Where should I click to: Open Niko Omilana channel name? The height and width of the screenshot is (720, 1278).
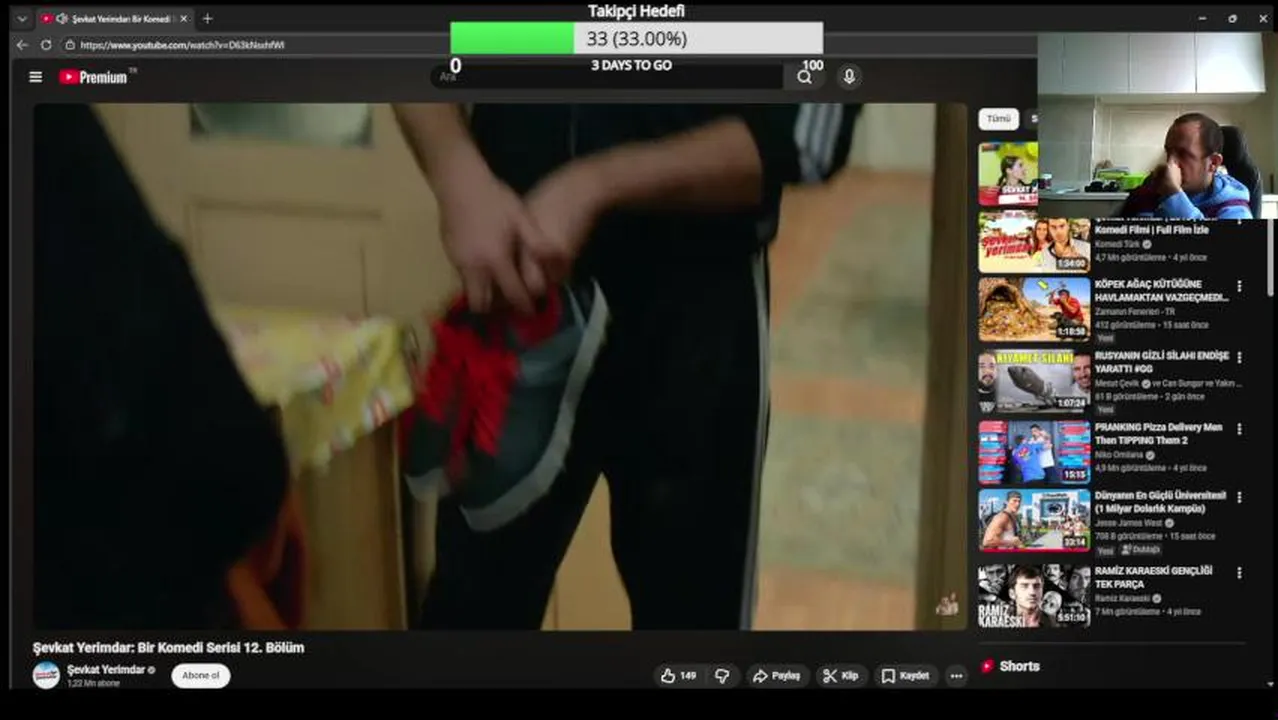(x=1121, y=455)
